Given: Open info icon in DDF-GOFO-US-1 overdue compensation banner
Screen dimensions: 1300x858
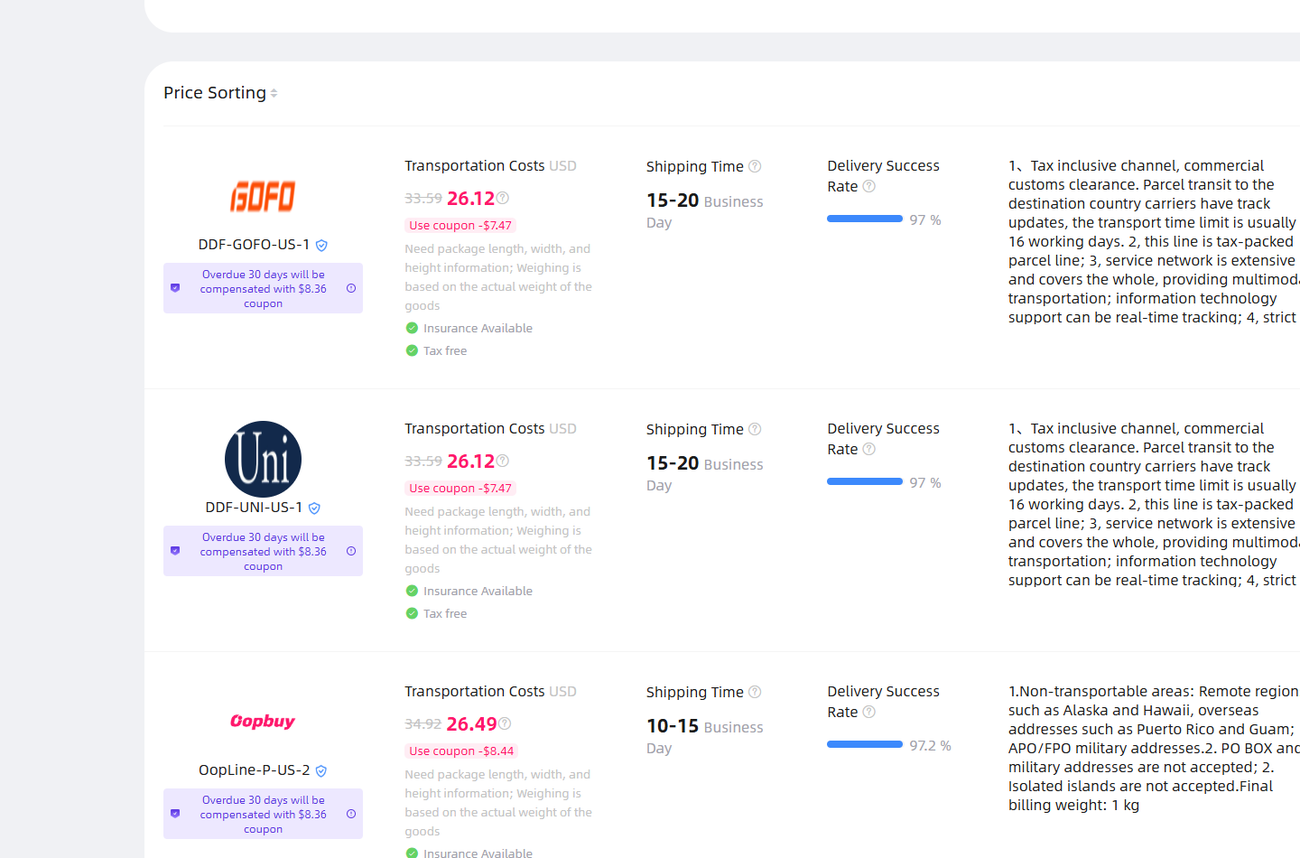Looking at the screenshot, I should pyautogui.click(x=351, y=288).
